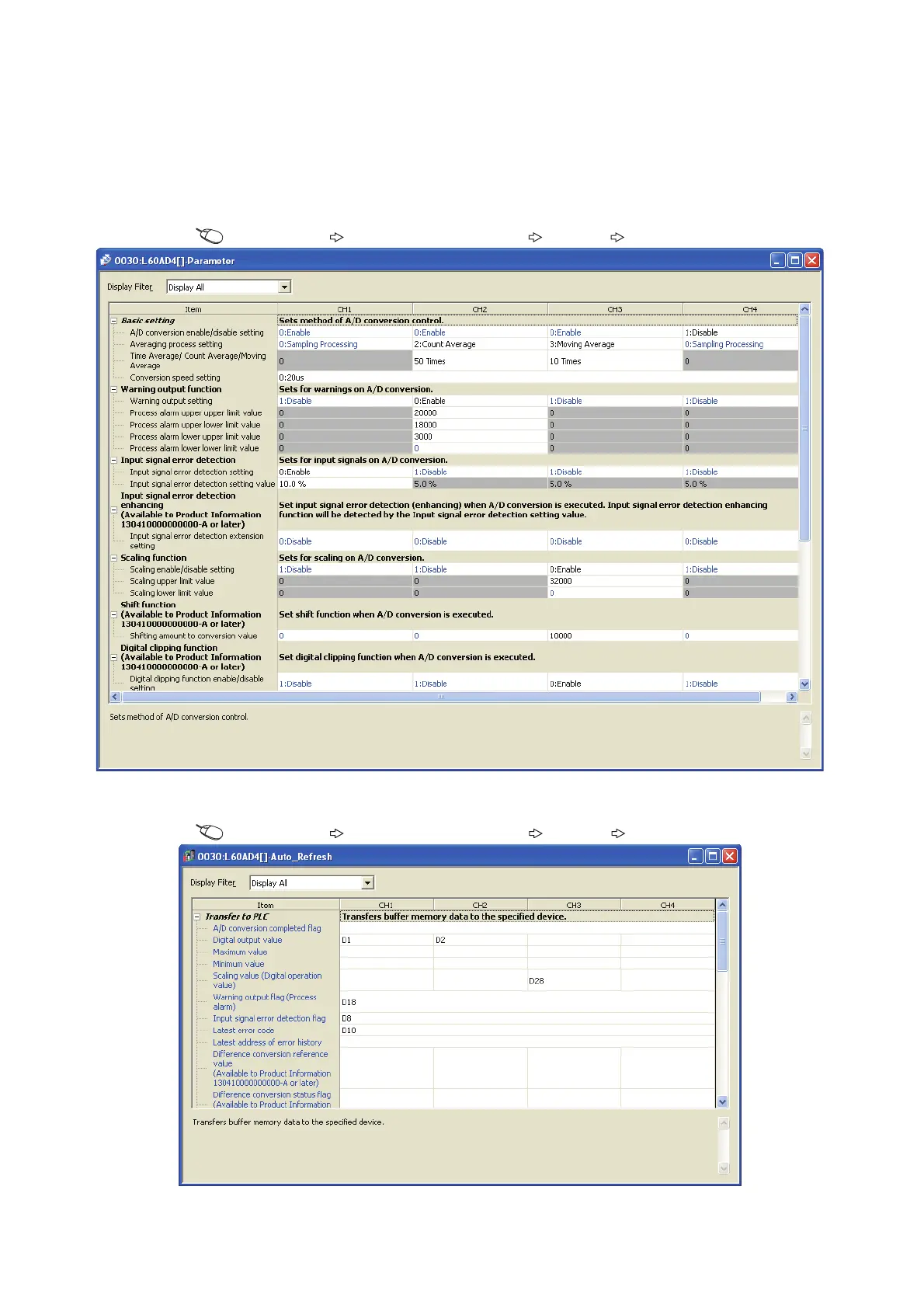Collapse Input signal error detection enhancing group
The width and height of the screenshot is (924, 1308).
(x=114, y=510)
